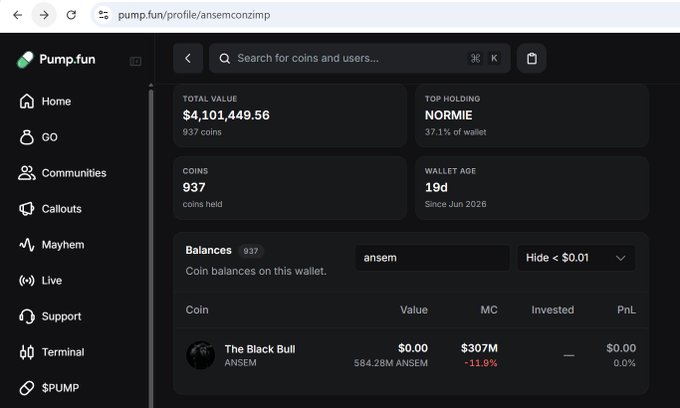680x408 pixels.
Task: Open the Hide < $0.01 dropdown
Action: click(x=576, y=258)
